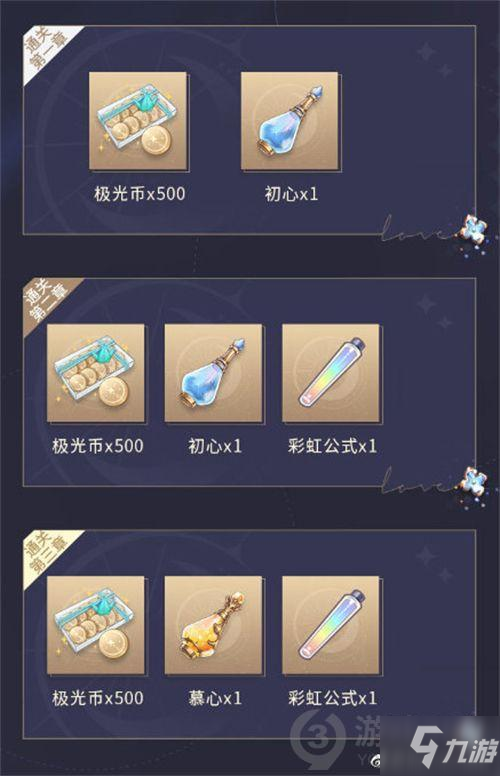
Task: Open the 彩虹公式 rainbow tube in chapter three rewards
Action: pyautogui.click(x=331, y=625)
